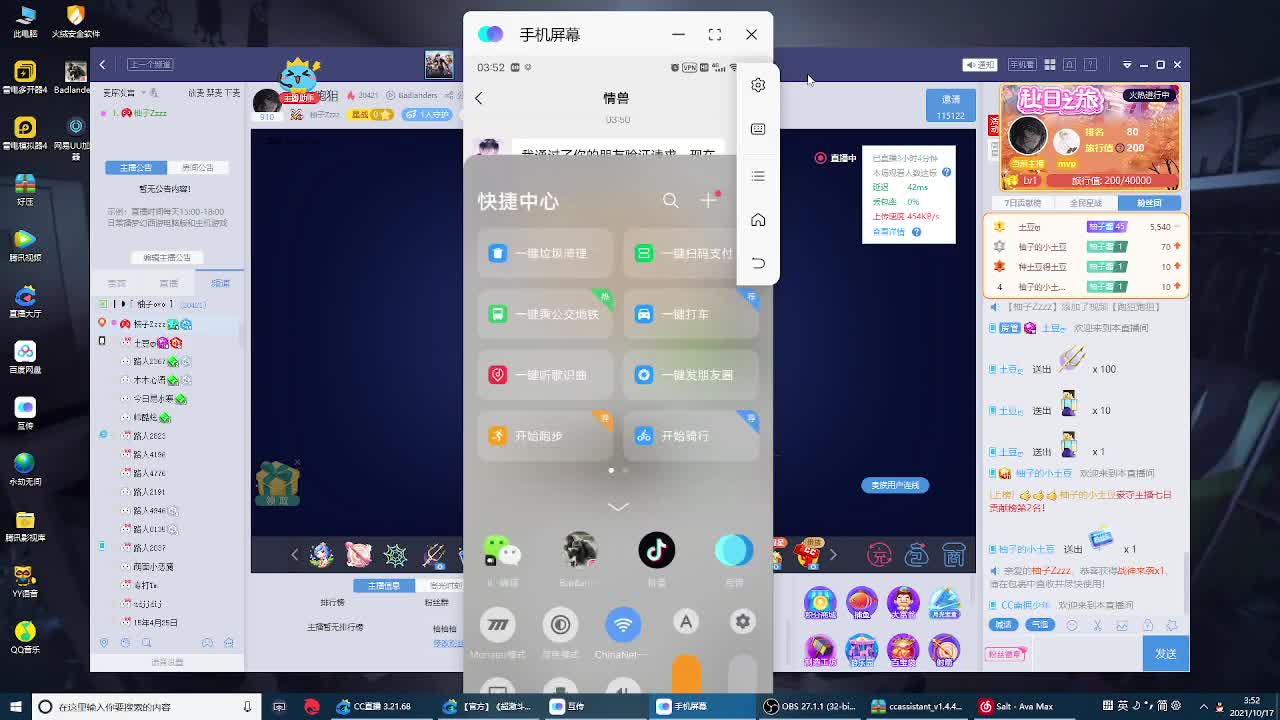Toggle the auto-brightness 'A' quick setting
The width and height of the screenshot is (1280, 720).
[x=686, y=621]
